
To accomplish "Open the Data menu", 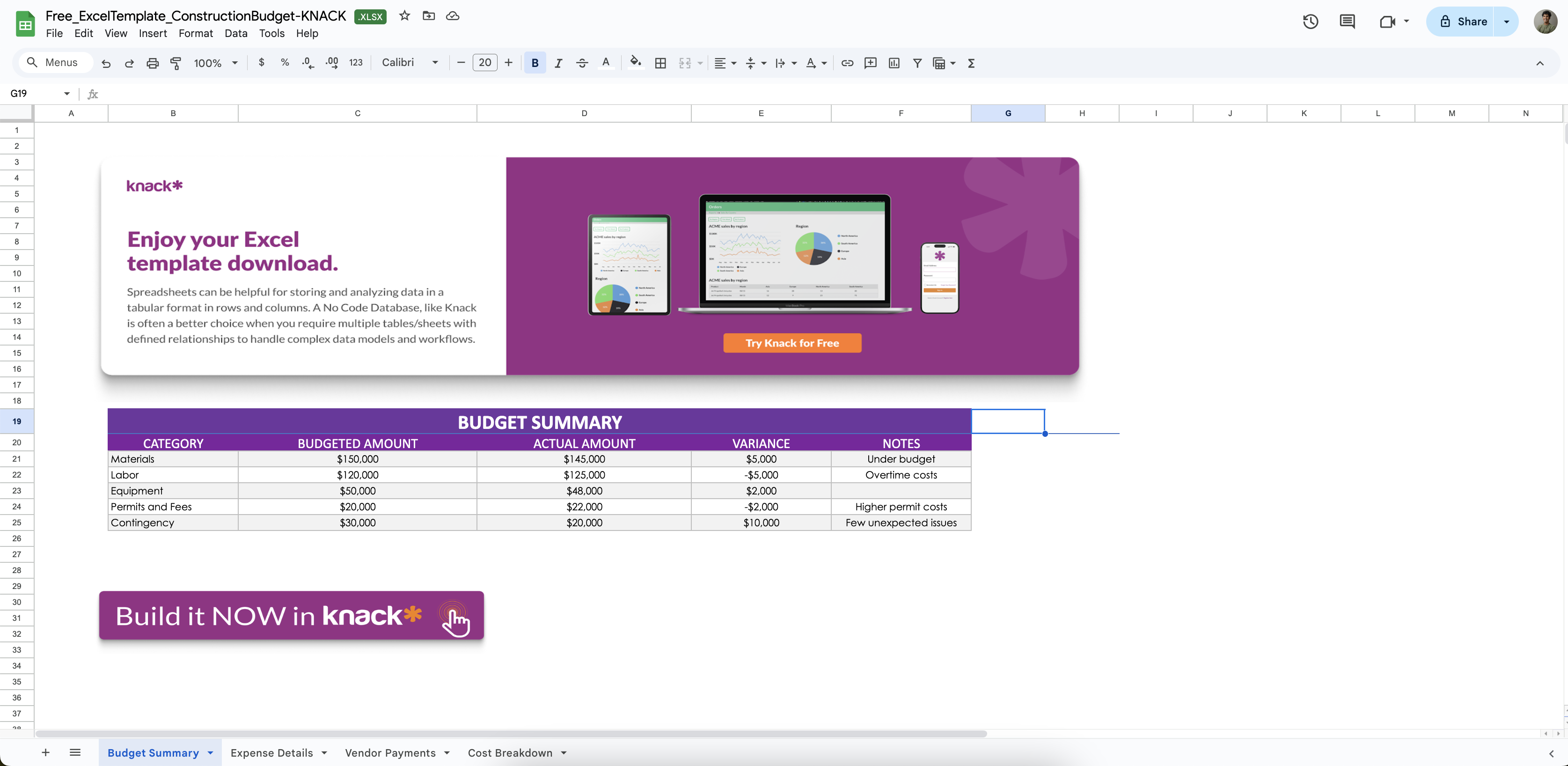I will click(235, 34).
